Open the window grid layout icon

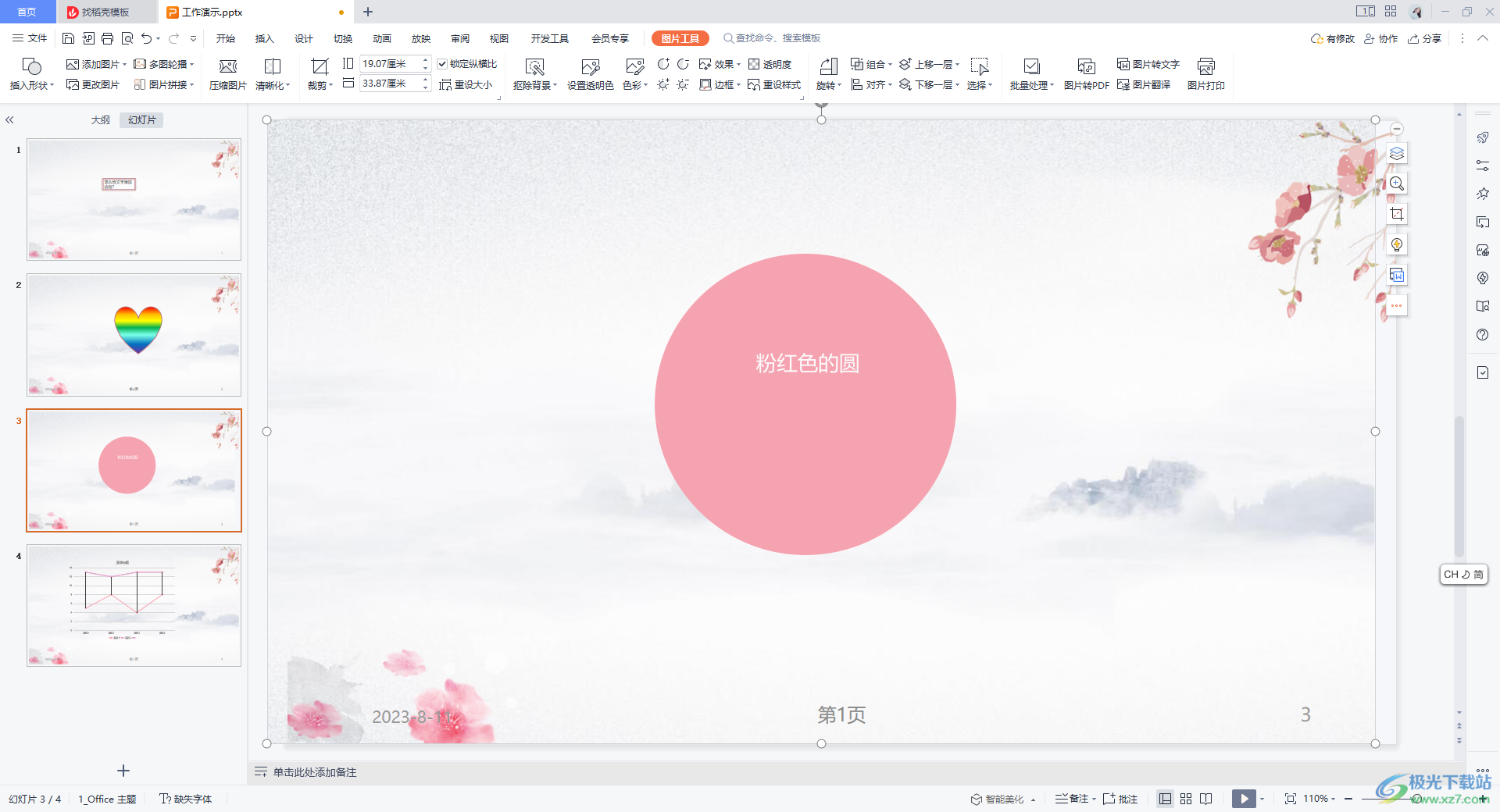point(1391,12)
